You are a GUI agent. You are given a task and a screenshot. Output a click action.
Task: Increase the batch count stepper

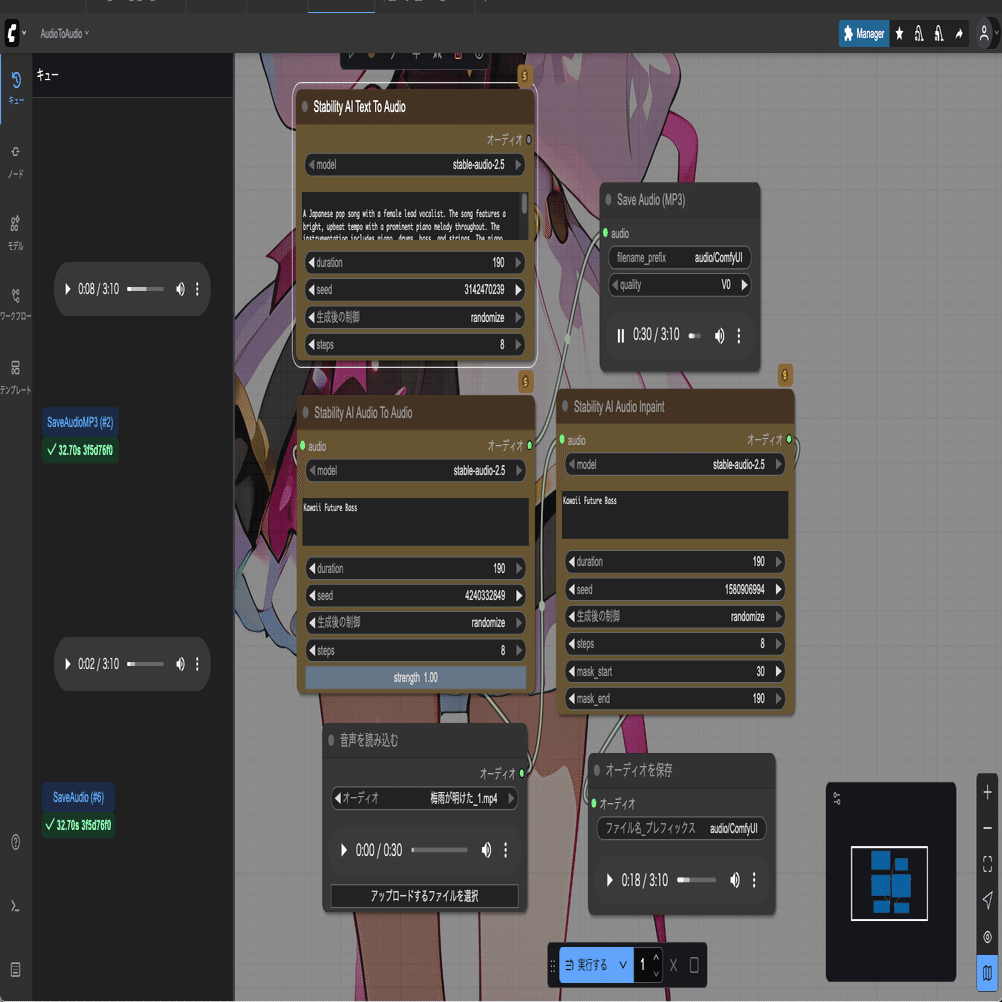656,958
